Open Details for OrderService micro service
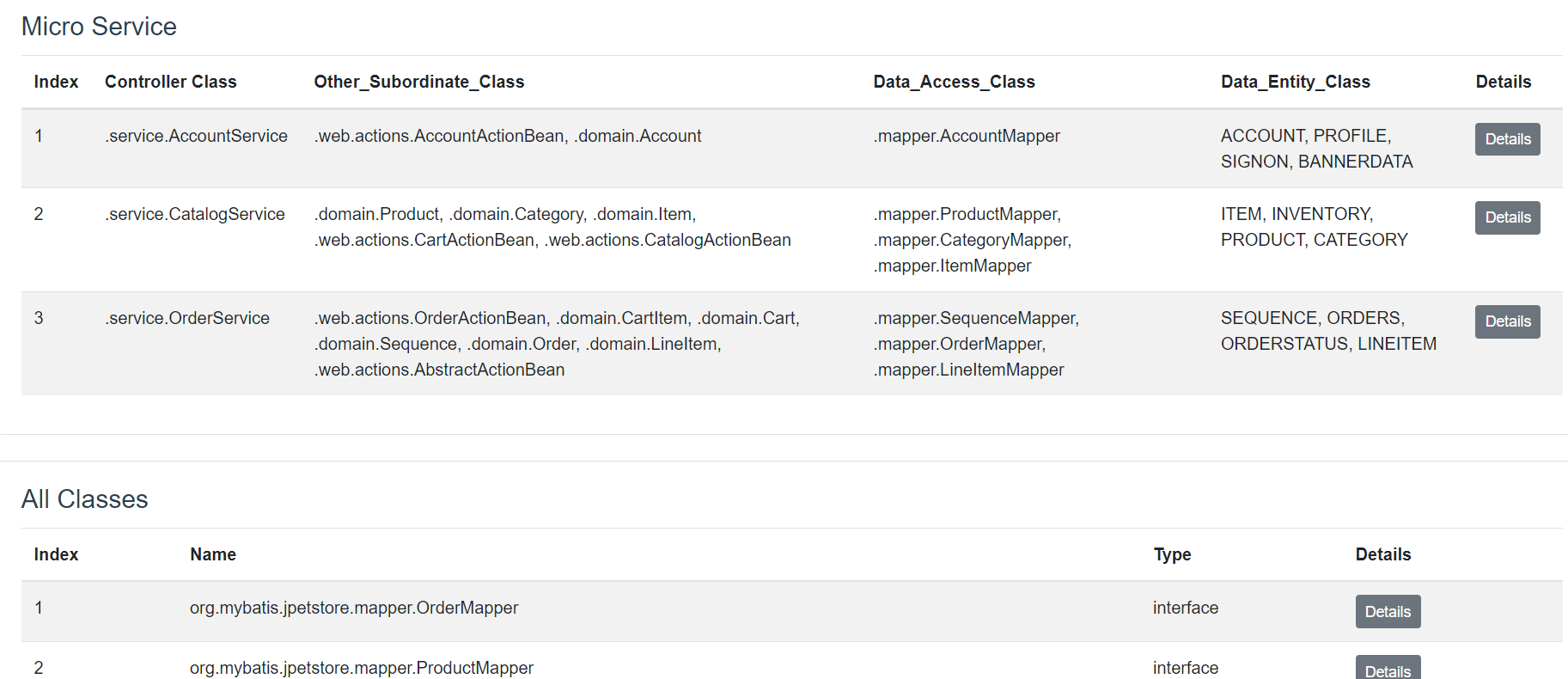 pos(1507,321)
